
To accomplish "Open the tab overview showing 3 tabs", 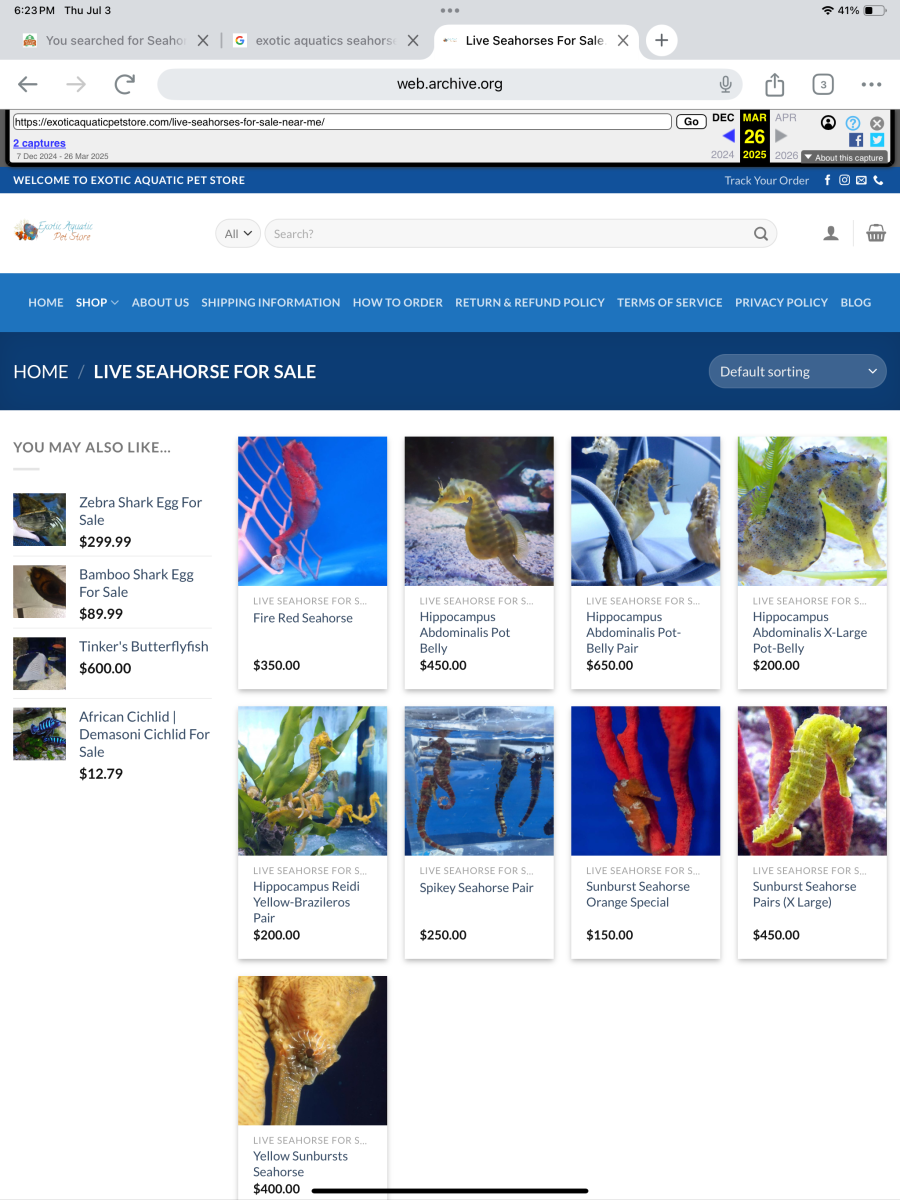I will pyautogui.click(x=823, y=84).
